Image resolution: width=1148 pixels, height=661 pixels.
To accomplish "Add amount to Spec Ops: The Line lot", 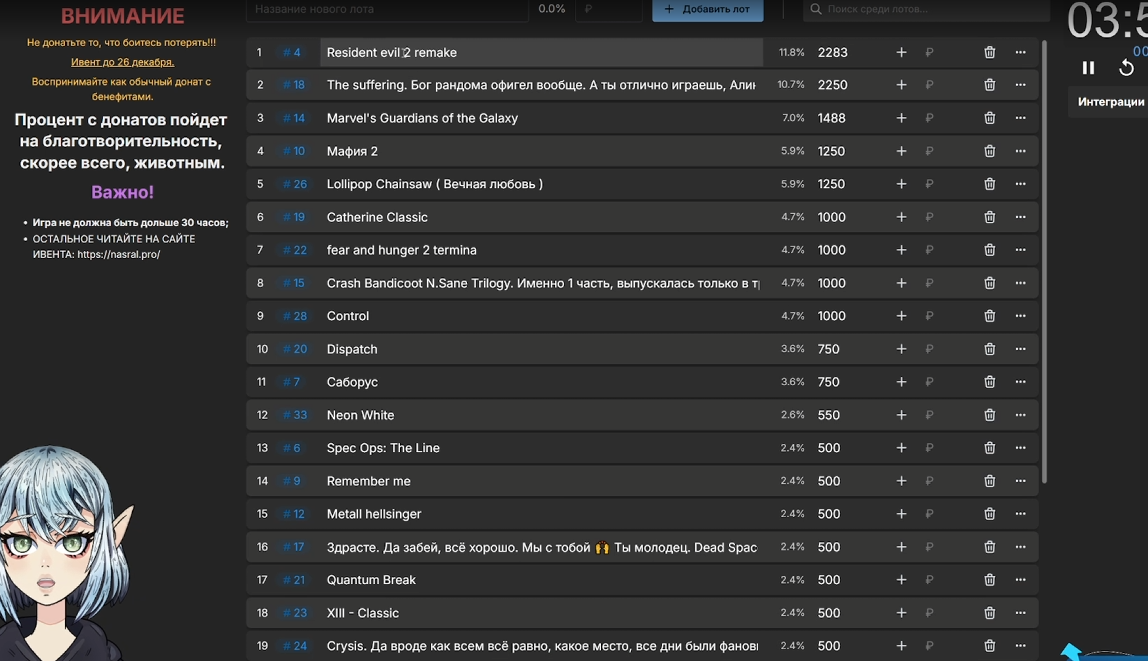I will coord(901,448).
